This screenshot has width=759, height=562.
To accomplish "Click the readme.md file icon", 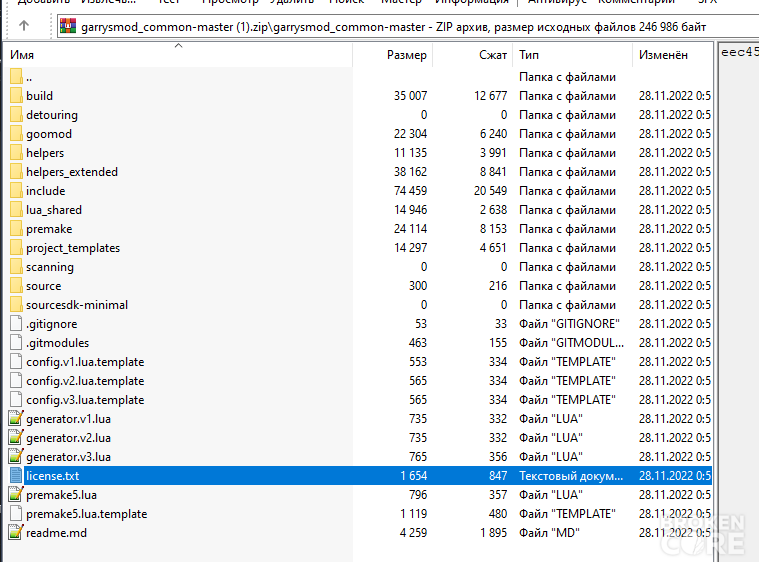I will pyautogui.click(x=16, y=532).
